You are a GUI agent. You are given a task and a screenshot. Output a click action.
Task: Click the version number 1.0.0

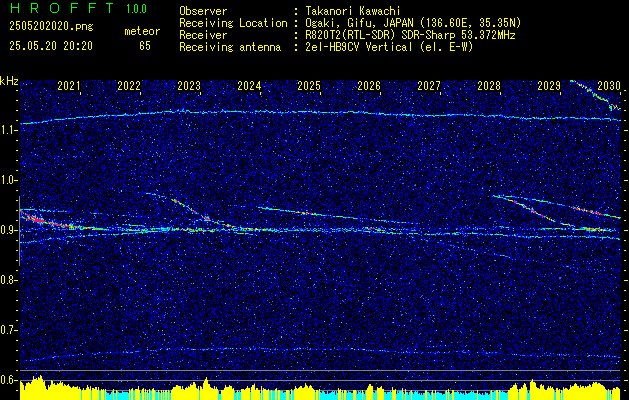(x=136, y=8)
